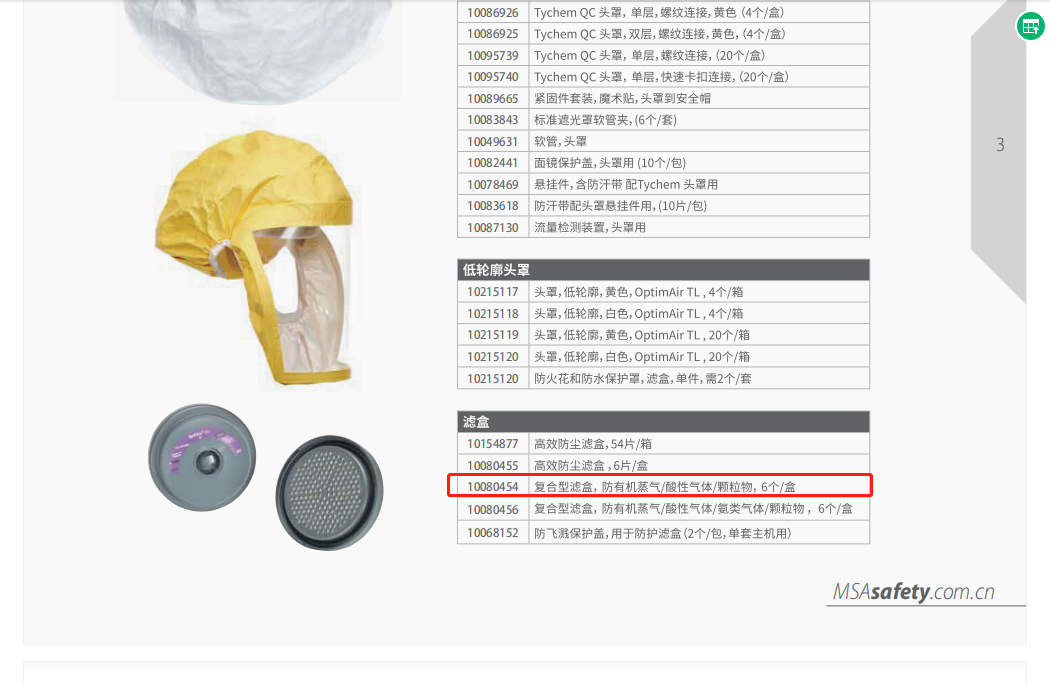Select the 10049631 软管 头罩 row
Screen dimensions: 1050x686
[x=664, y=141]
